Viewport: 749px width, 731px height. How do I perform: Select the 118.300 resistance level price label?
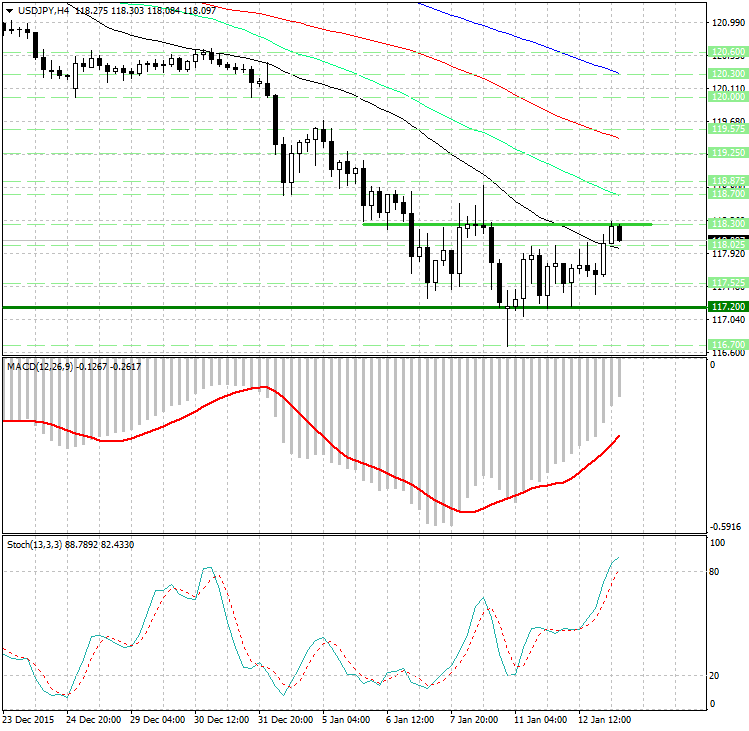(728, 224)
